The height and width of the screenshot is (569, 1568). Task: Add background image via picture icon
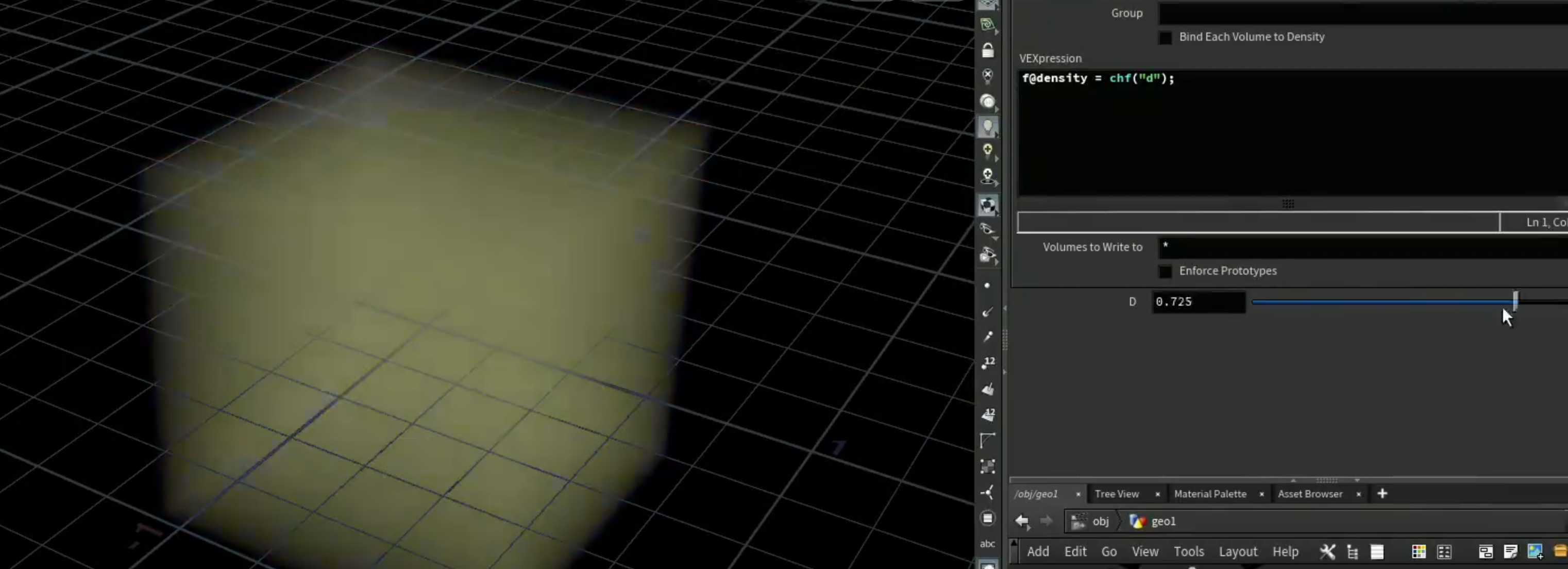tap(1535, 551)
